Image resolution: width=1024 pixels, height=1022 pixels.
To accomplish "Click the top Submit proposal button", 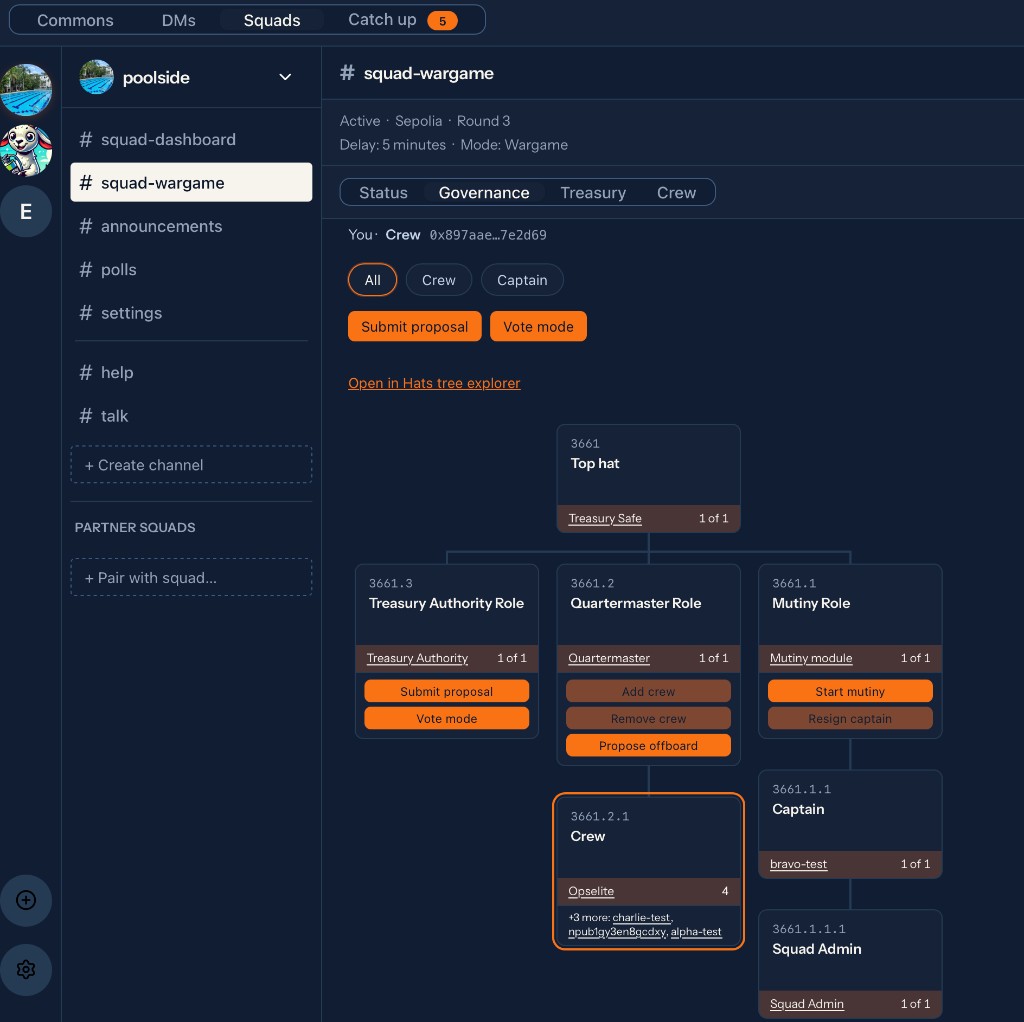I will pyautogui.click(x=414, y=326).
